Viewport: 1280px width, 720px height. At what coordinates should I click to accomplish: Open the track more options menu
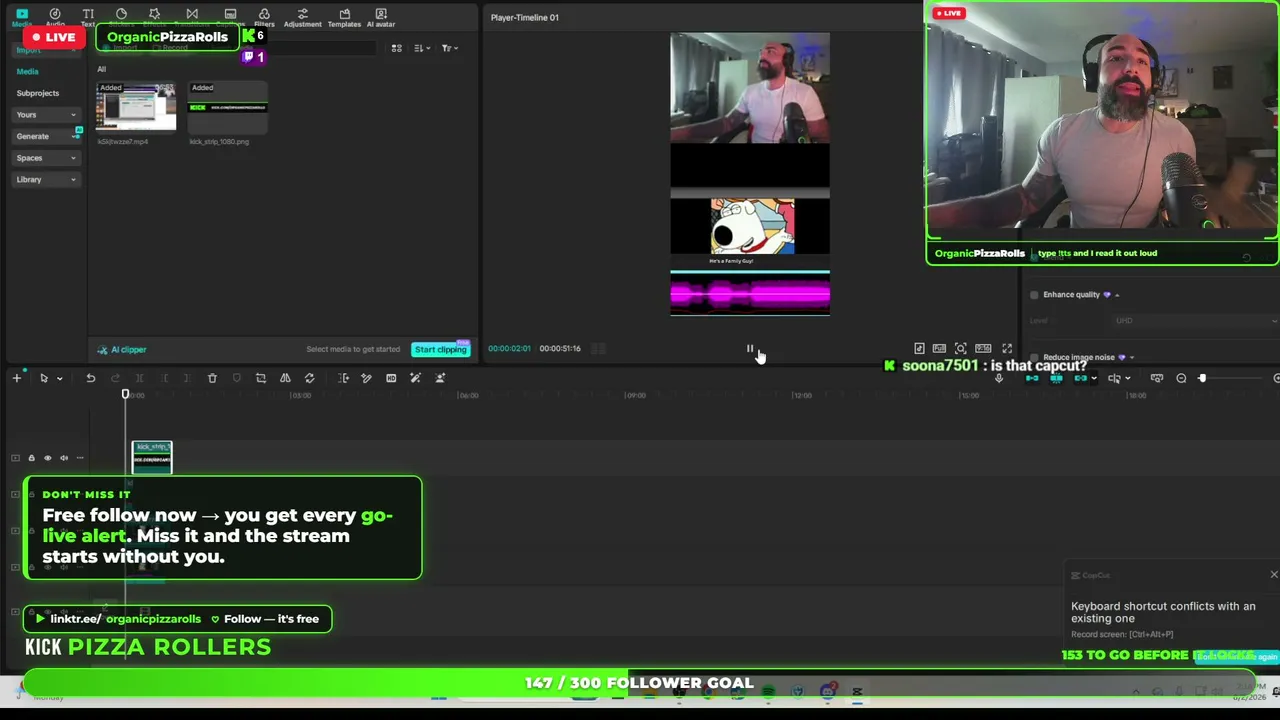pos(79,458)
